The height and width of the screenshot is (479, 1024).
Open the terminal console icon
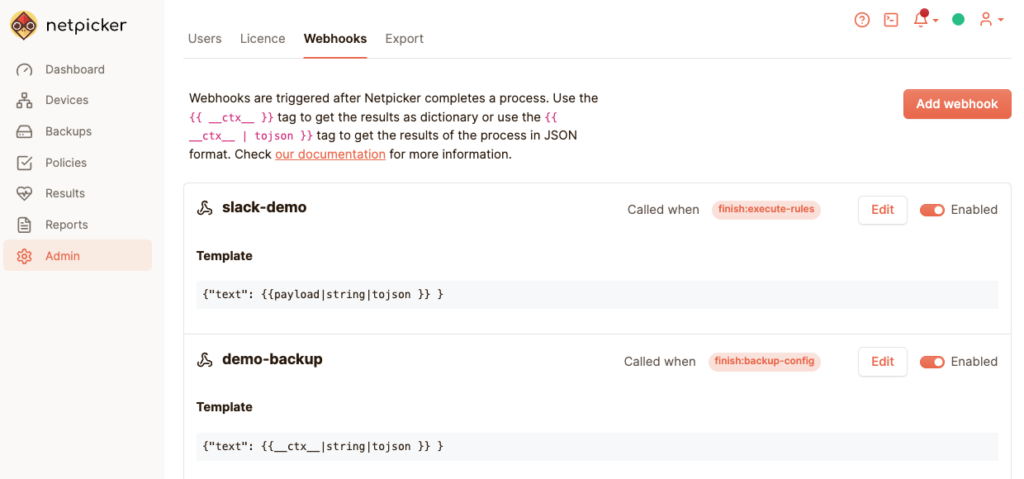(x=891, y=20)
